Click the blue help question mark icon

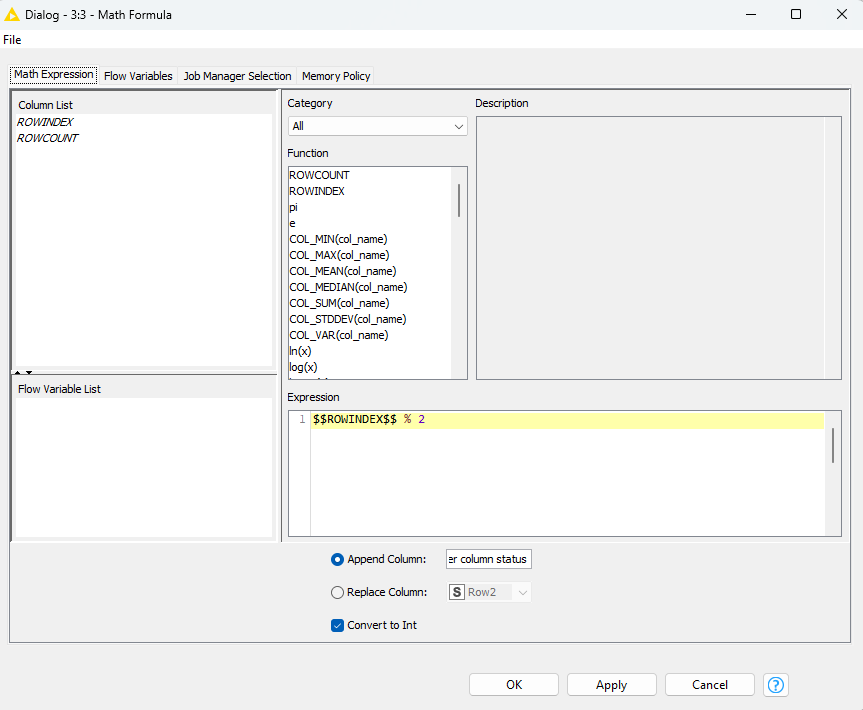pyautogui.click(x=775, y=685)
